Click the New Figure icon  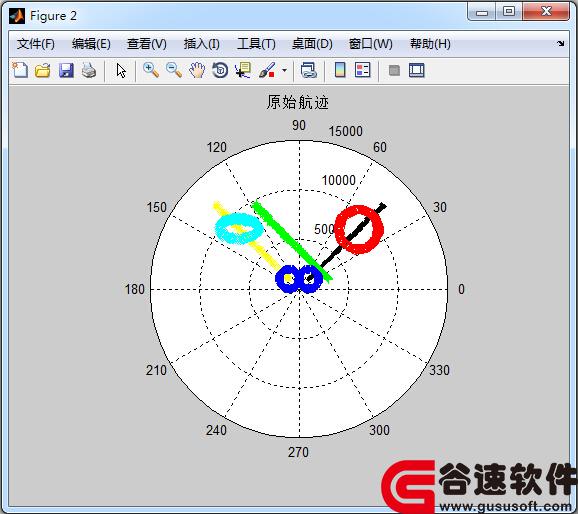point(20,70)
